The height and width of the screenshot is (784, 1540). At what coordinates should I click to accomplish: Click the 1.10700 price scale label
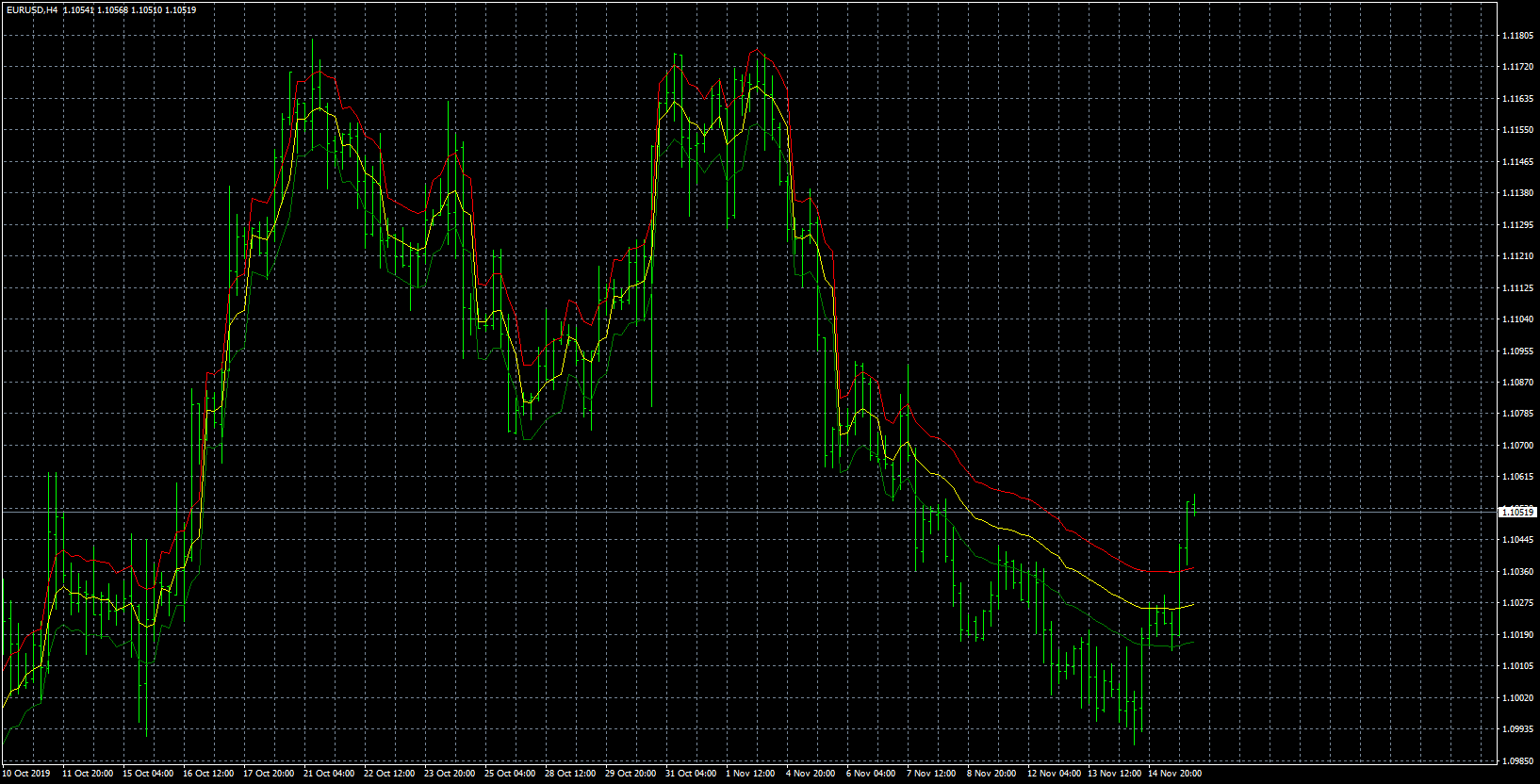pos(1516,446)
